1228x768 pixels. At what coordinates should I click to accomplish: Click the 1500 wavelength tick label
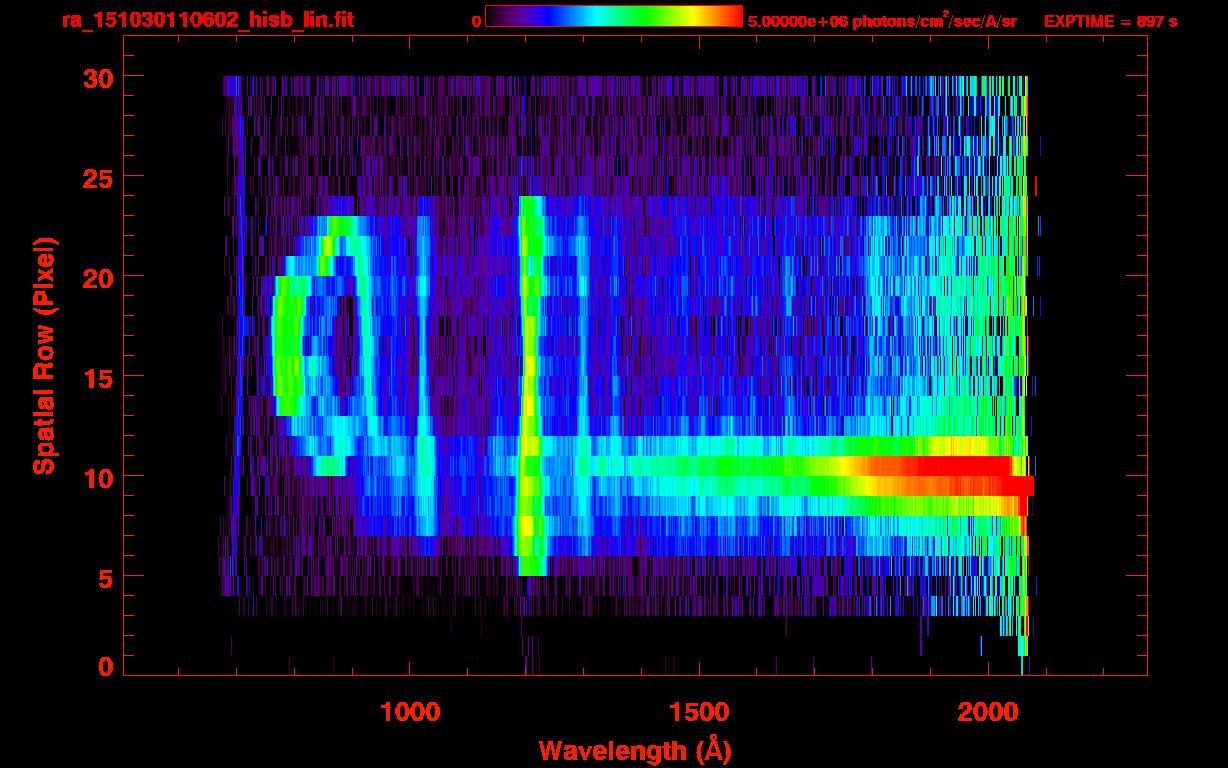(698, 711)
